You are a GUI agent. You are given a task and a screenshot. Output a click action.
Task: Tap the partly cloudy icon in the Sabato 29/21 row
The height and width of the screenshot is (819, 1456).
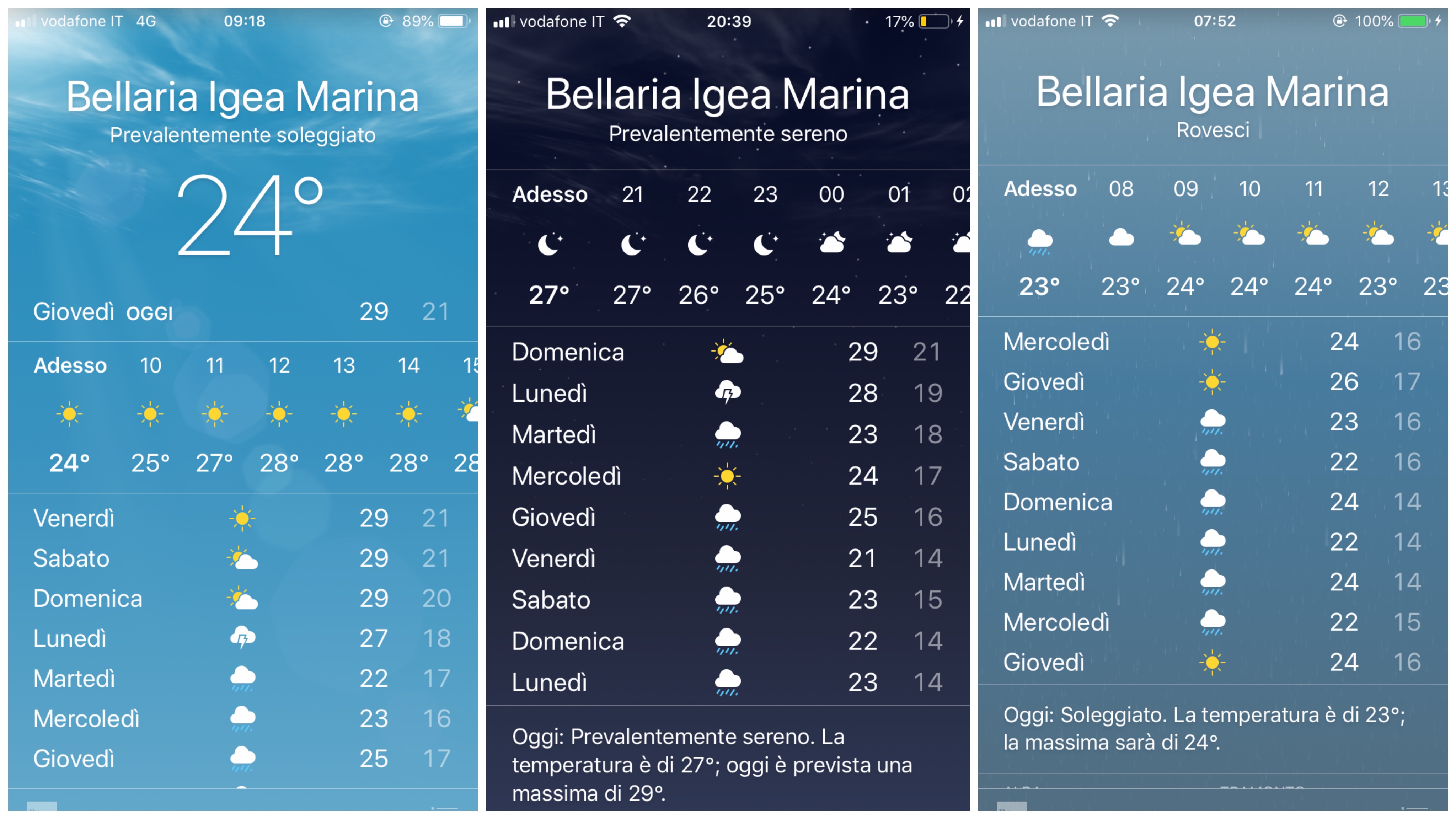[242, 558]
